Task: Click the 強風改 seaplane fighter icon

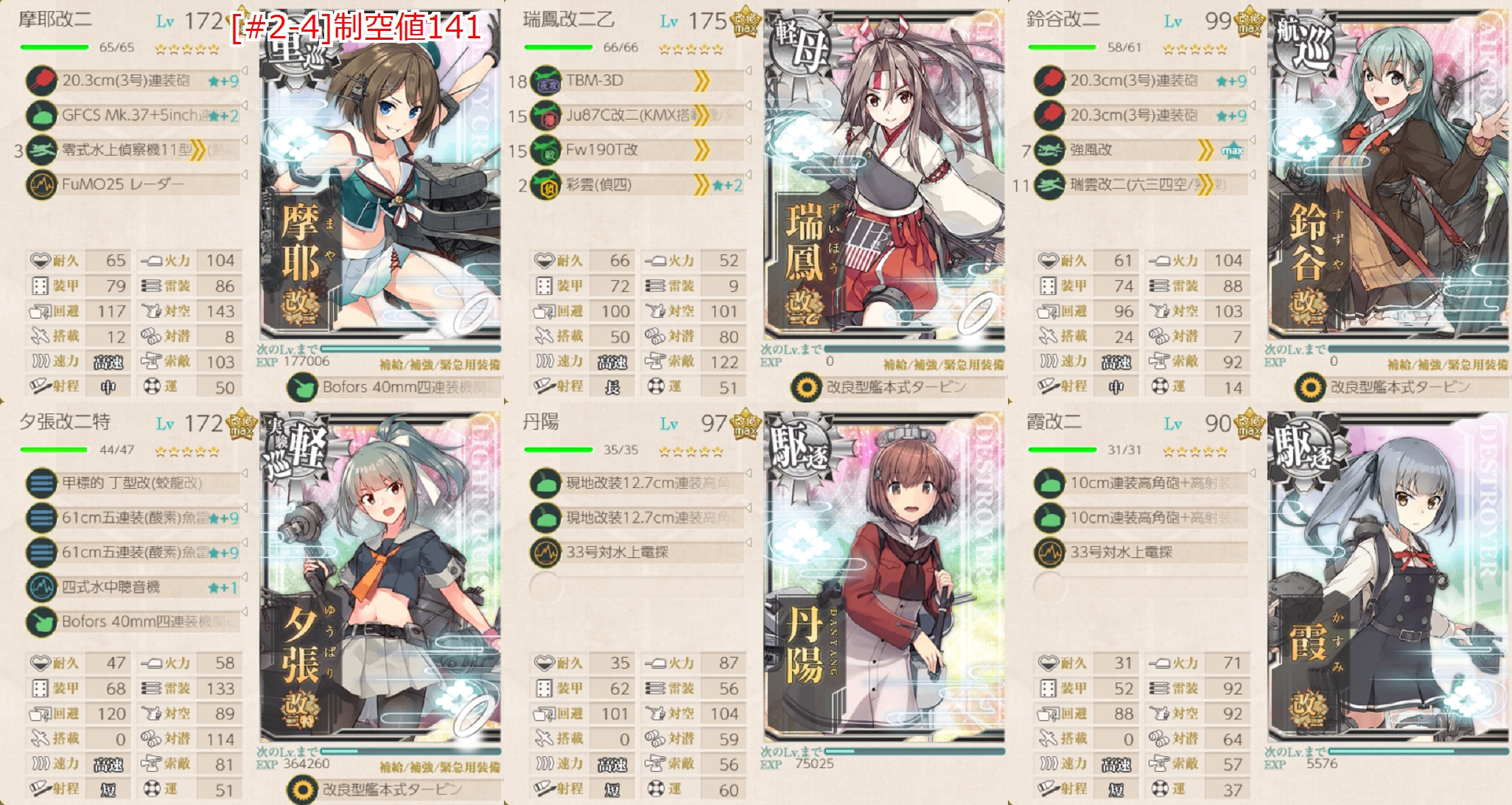Action: pyautogui.click(x=1049, y=150)
